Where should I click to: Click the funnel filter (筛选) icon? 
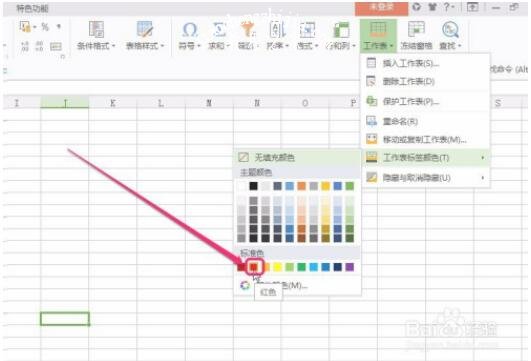click(248, 30)
